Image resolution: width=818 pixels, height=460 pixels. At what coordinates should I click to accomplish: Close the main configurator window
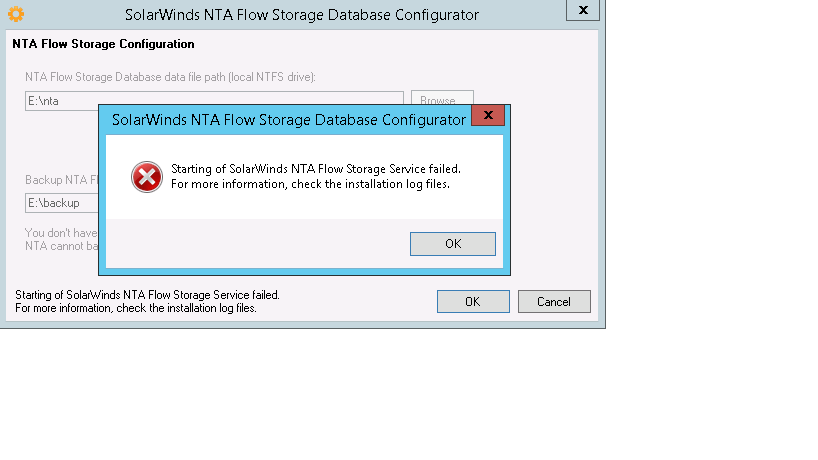[582, 10]
